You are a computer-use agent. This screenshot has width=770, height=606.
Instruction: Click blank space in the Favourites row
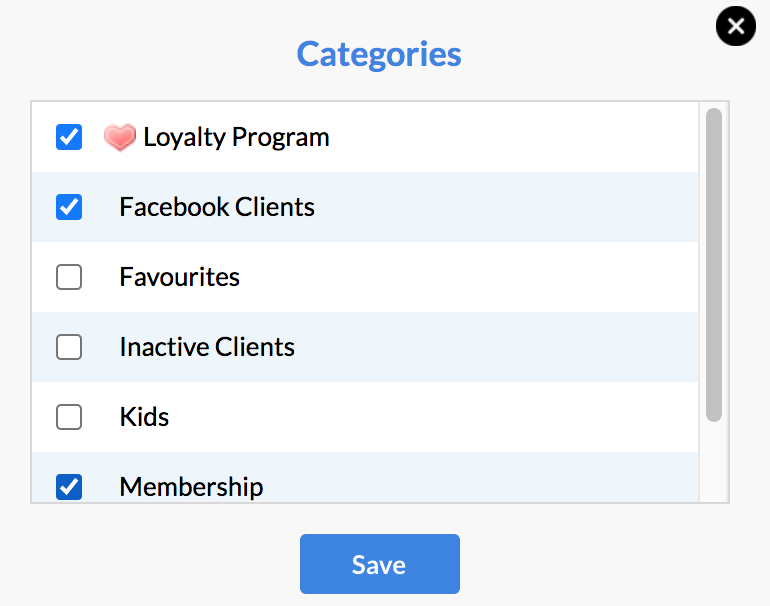point(467,277)
